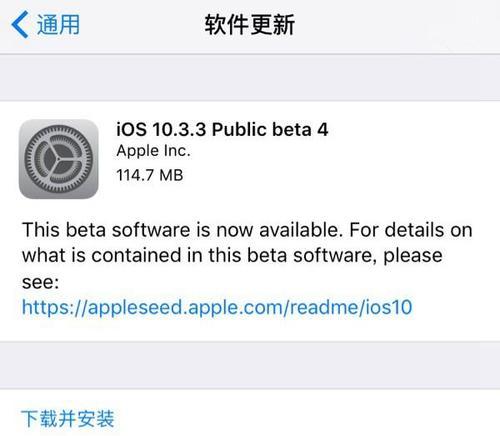Tap the gray spacer above the update info
Screen dimensions: 500x436
click(250, 77)
